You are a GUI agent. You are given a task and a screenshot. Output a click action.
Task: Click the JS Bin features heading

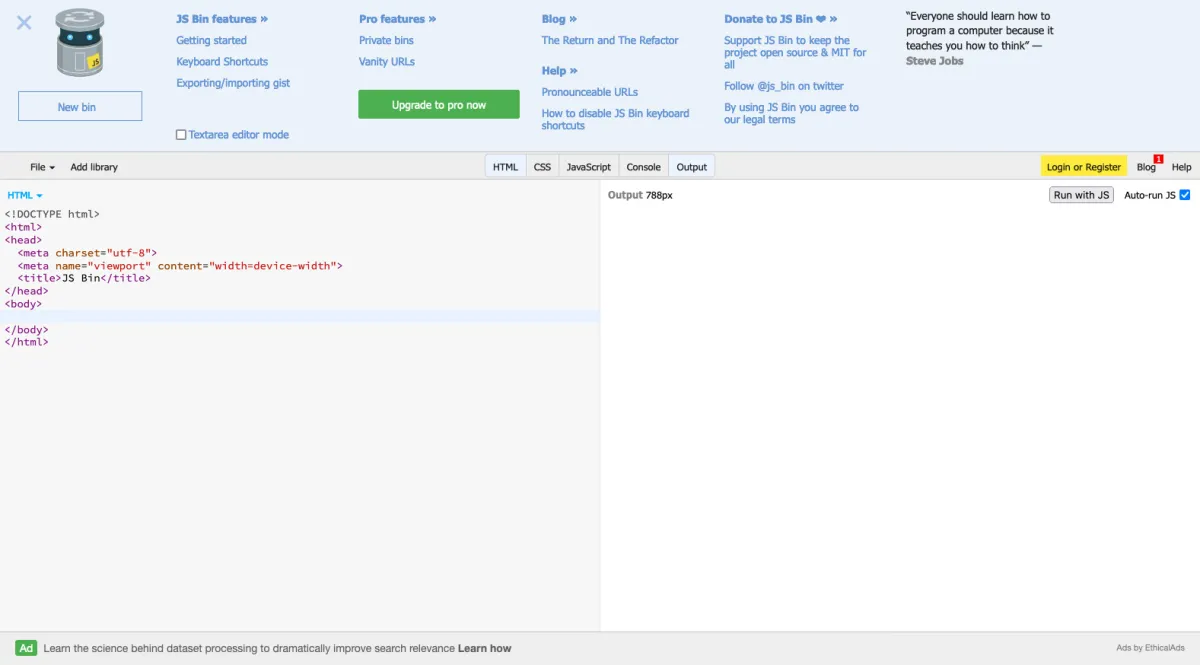(222, 19)
